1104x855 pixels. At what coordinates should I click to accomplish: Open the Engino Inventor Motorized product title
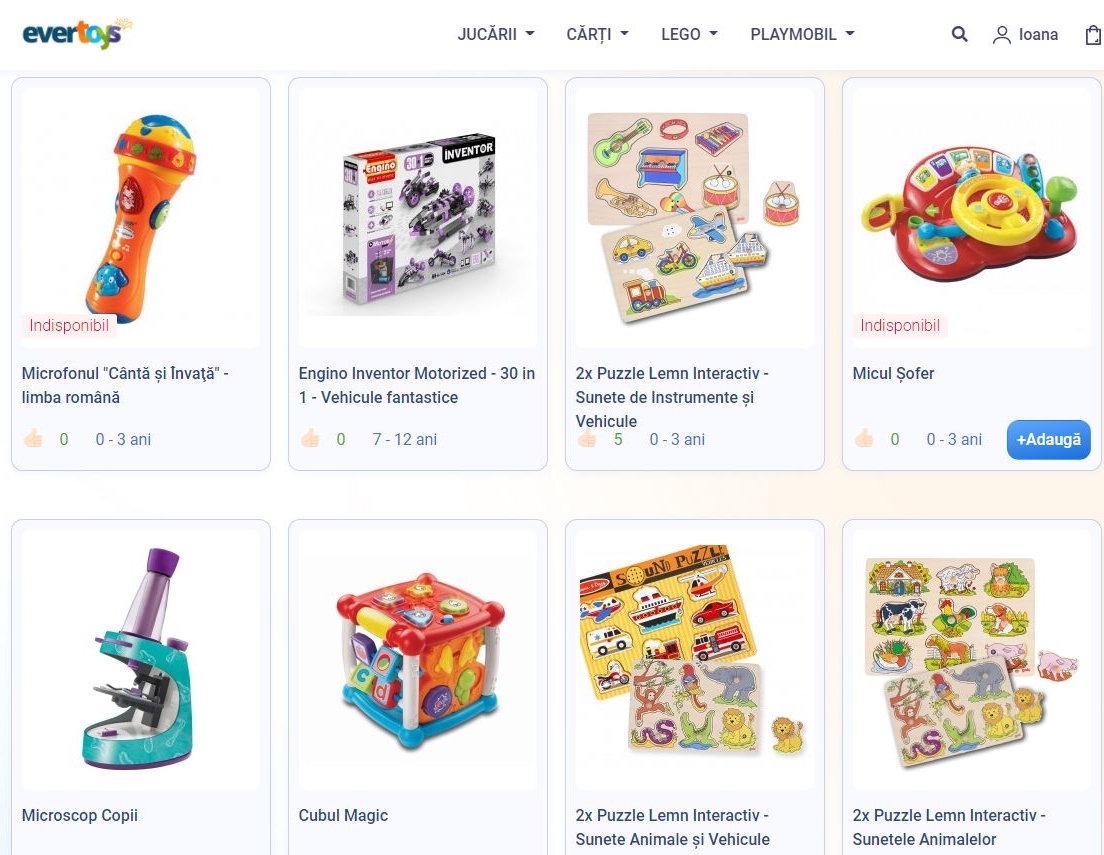pyautogui.click(x=417, y=385)
